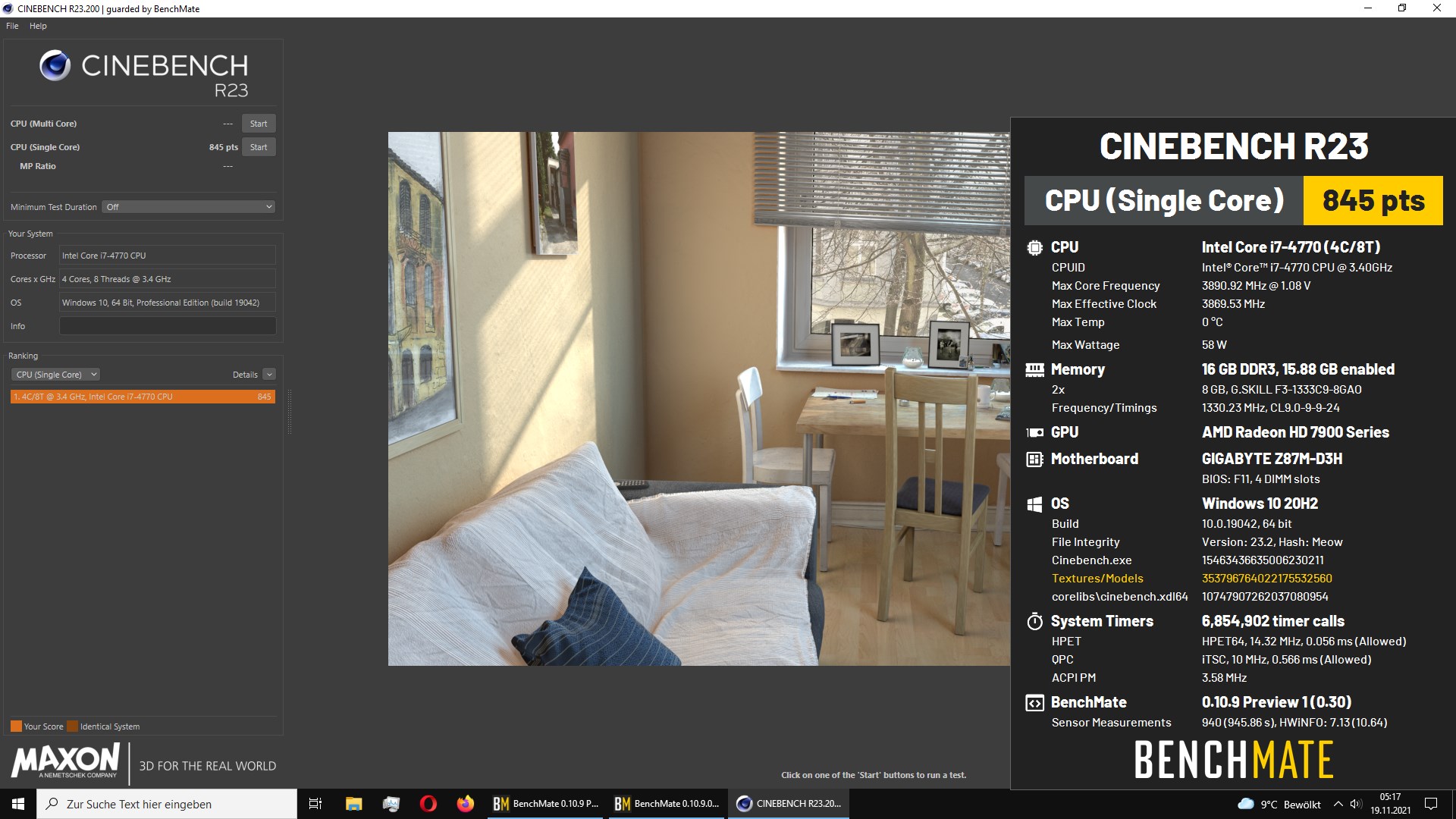The image size is (1456, 819).
Task: Toggle the ranking Details arrow button
Action: coord(269,375)
